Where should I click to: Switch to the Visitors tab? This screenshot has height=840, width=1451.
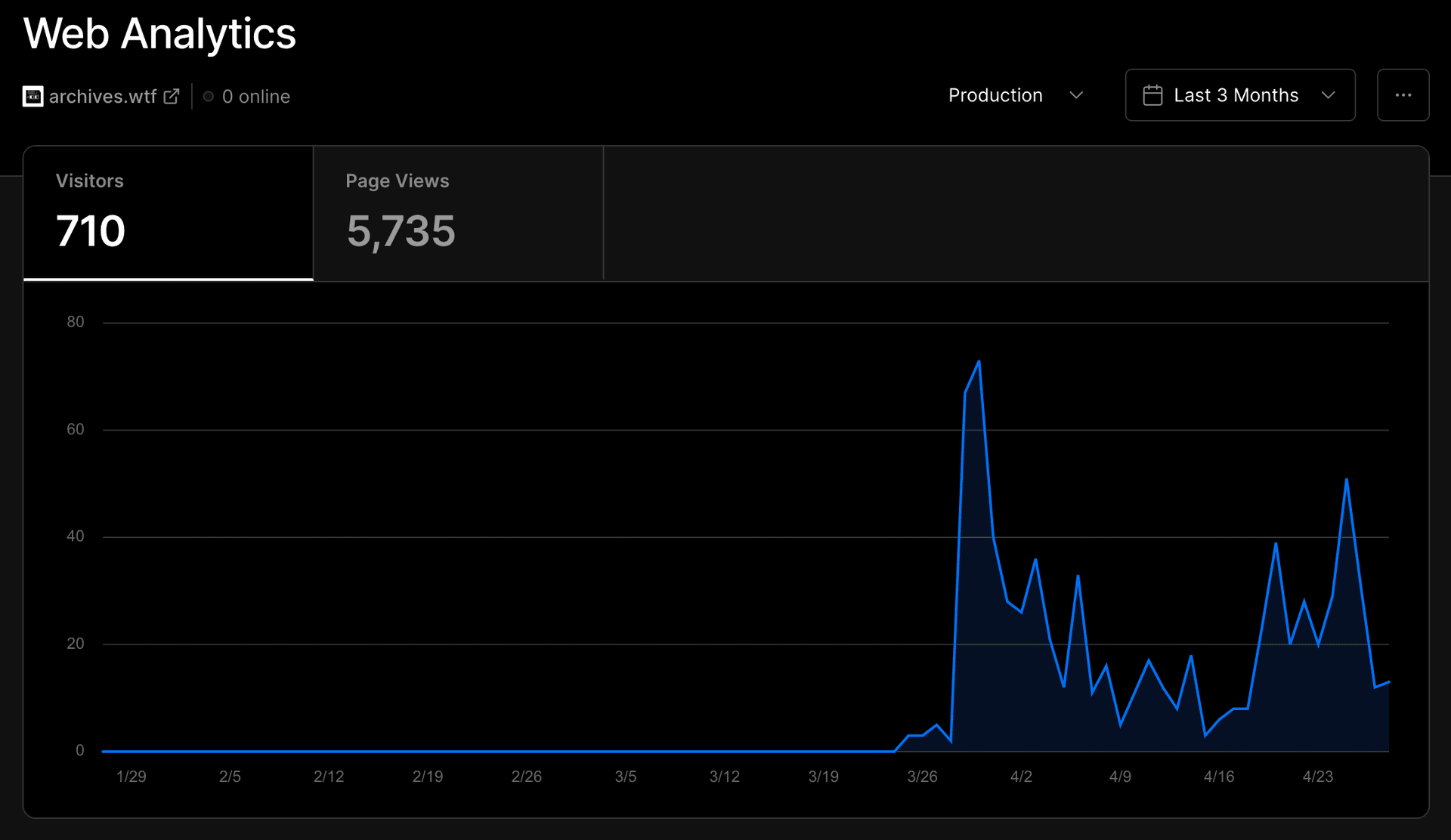coord(168,213)
